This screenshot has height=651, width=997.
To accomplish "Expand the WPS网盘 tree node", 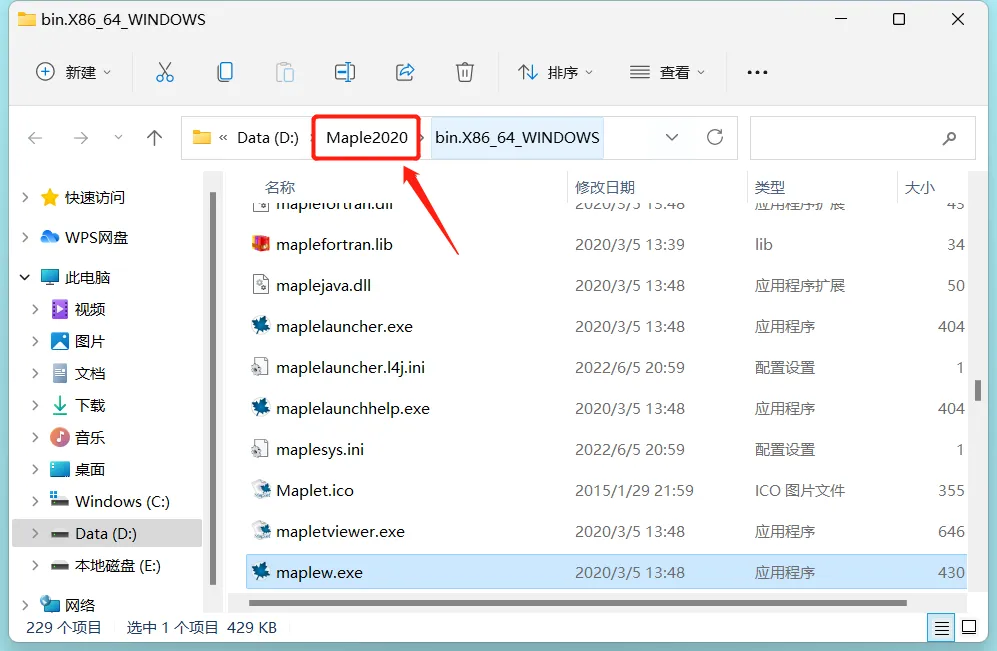I will [x=25, y=237].
